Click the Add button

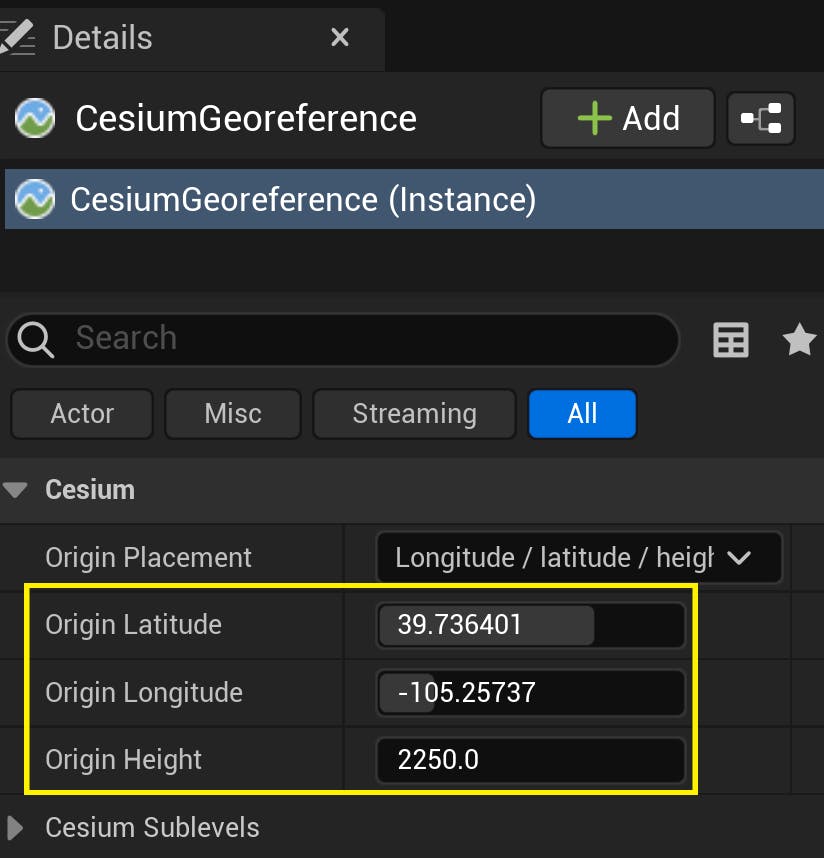[628, 117]
